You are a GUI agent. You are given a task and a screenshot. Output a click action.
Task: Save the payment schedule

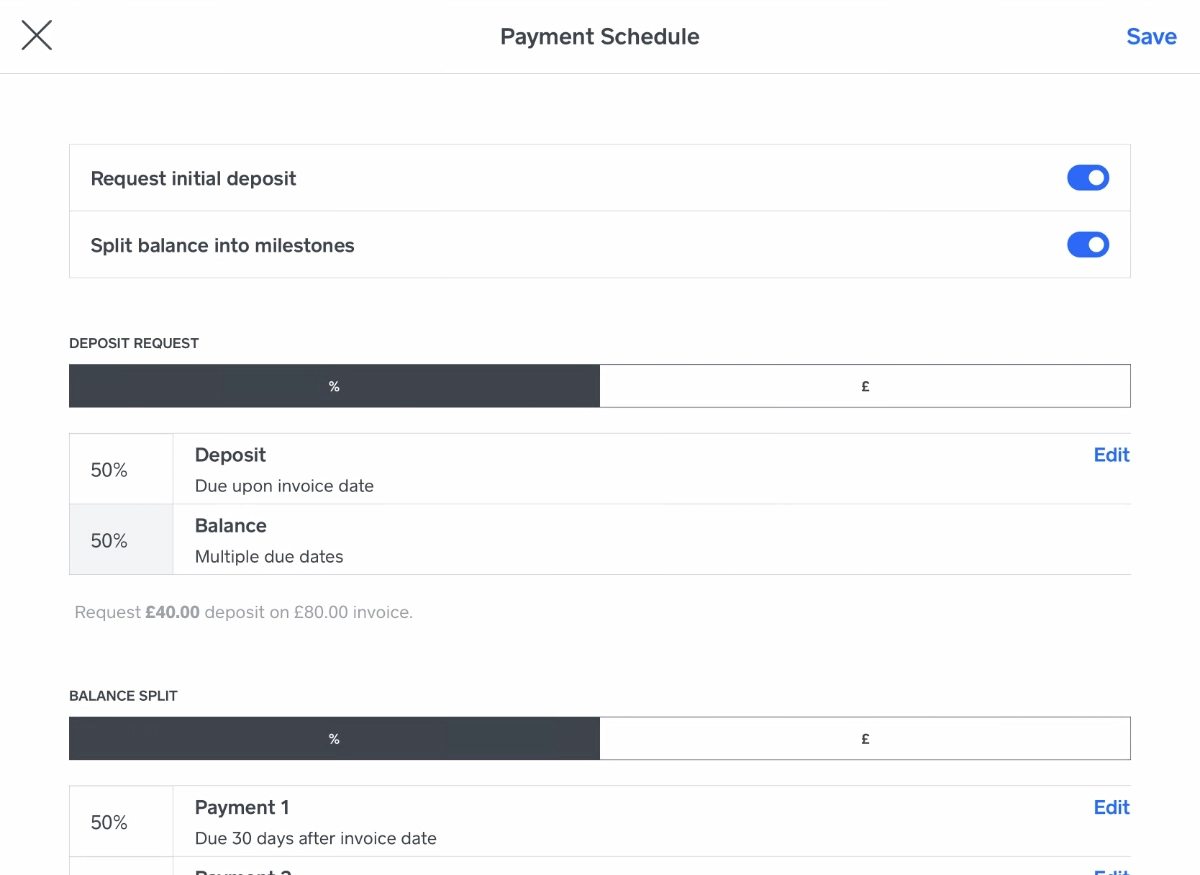point(1151,36)
